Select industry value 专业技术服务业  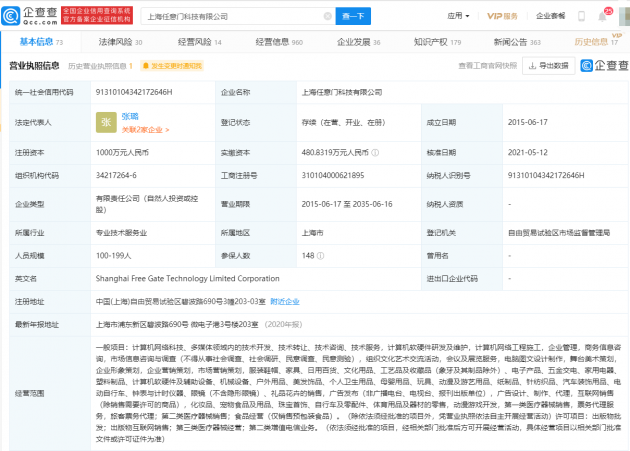point(121,233)
